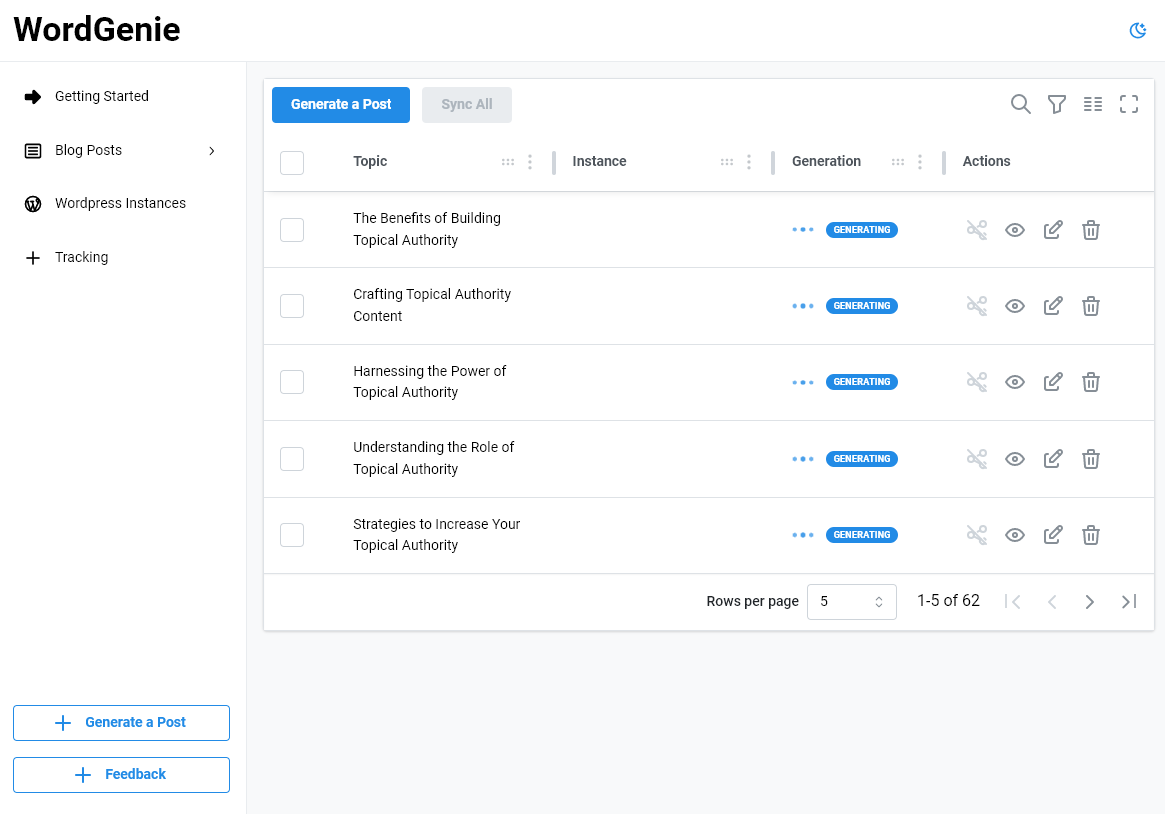The image size is (1165, 814).
Task: Edit 'Harnessing the Power of Topical Authority' post
Action: [x=1053, y=382]
